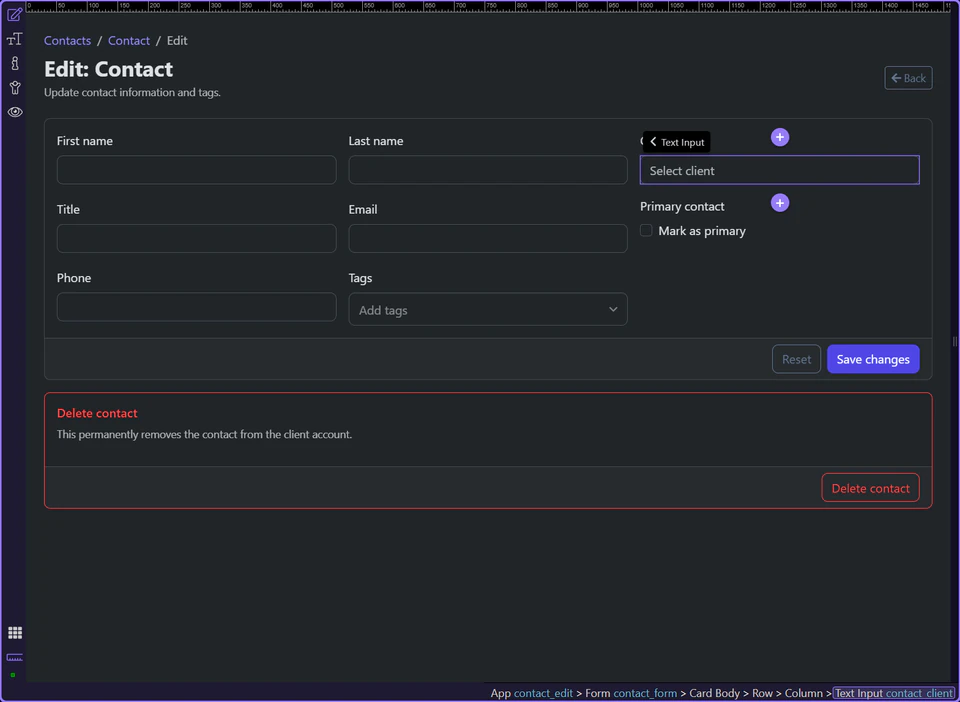Select contact_form in the bottom breadcrumb bar
Viewport: 960px width, 702px height.
pyautogui.click(x=643, y=693)
